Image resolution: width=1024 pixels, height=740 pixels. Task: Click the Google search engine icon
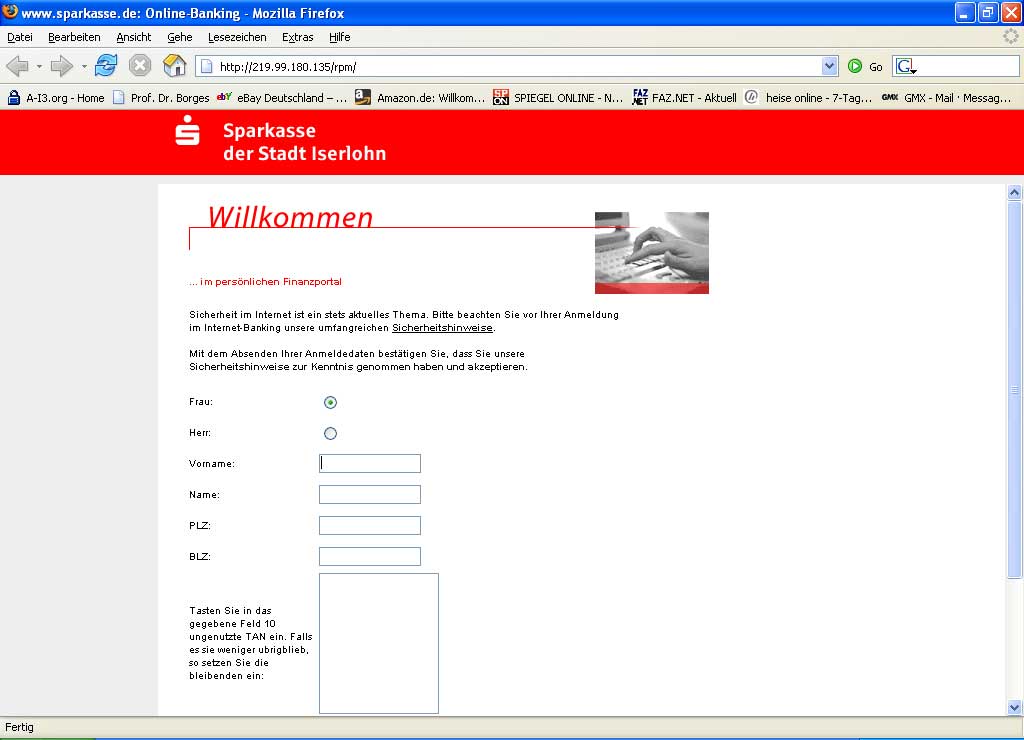coord(905,66)
